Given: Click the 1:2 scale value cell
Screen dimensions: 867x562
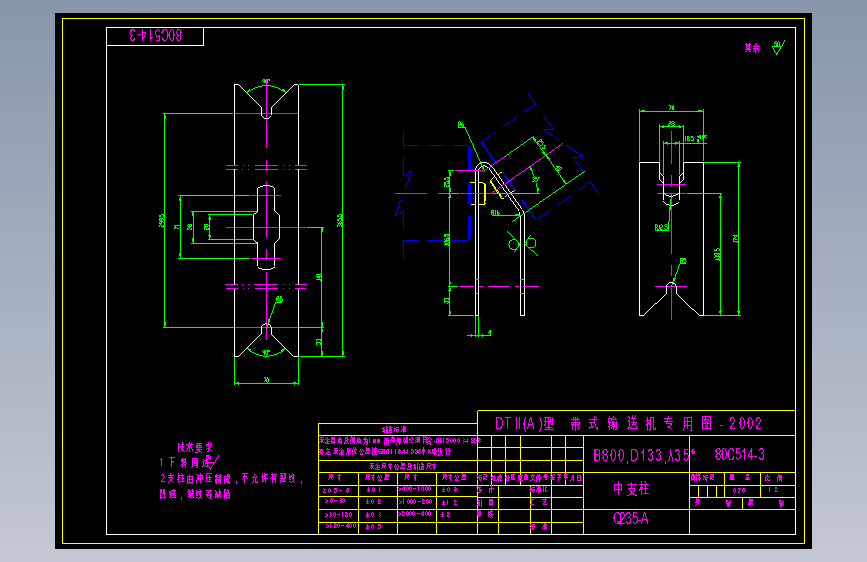Looking at the screenshot, I should click(777, 491).
